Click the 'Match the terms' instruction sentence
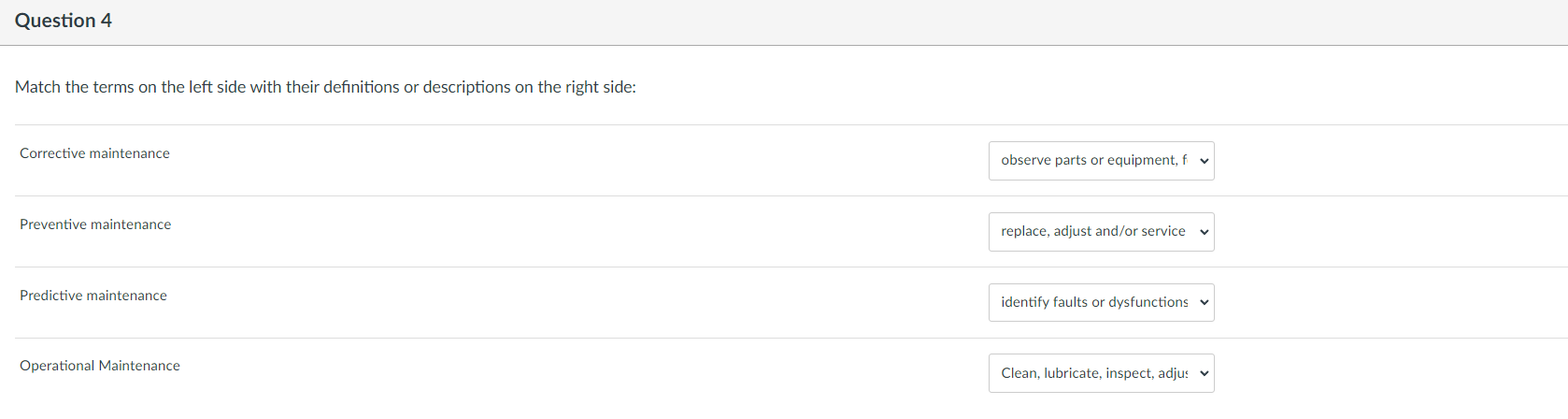 [x=325, y=87]
